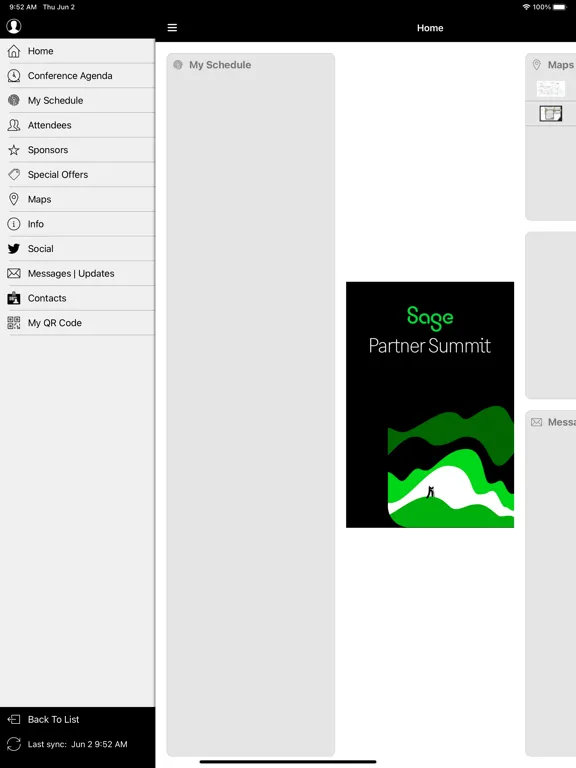The height and width of the screenshot is (768, 576).
Task: Click the My Schedule widget icon
Action: tap(178, 65)
